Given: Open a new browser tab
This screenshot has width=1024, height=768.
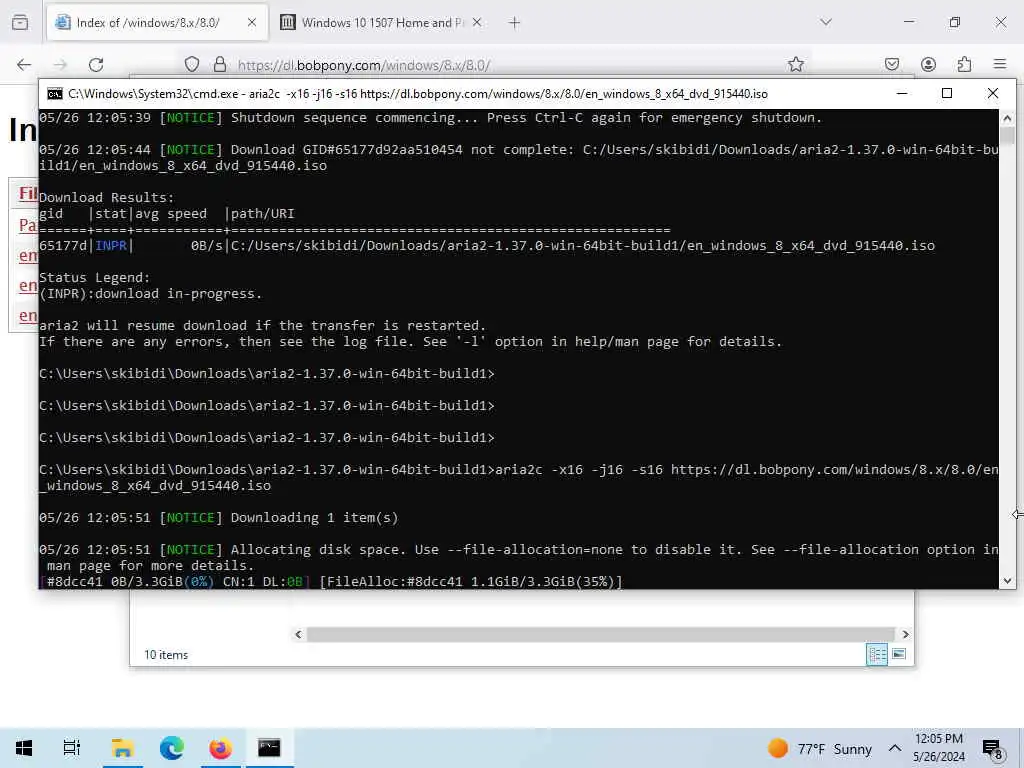Looking at the screenshot, I should (515, 23).
